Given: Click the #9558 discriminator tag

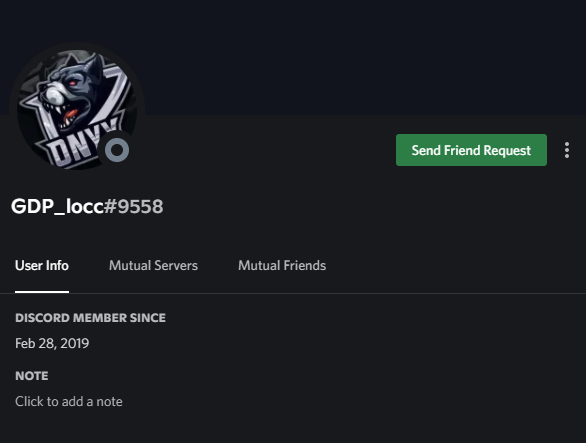Looking at the screenshot, I should coord(133,206).
